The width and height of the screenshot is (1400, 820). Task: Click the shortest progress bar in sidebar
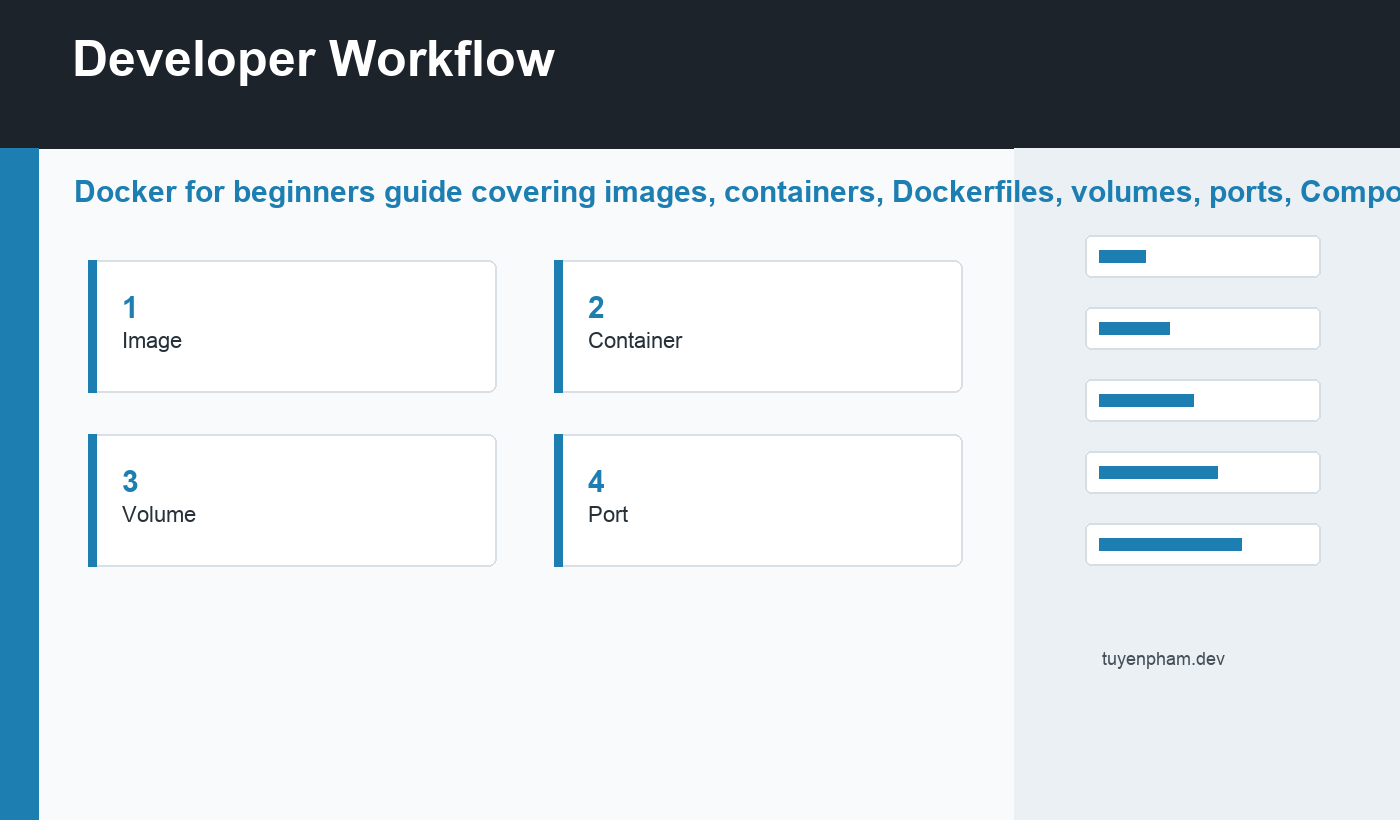pos(1122,256)
